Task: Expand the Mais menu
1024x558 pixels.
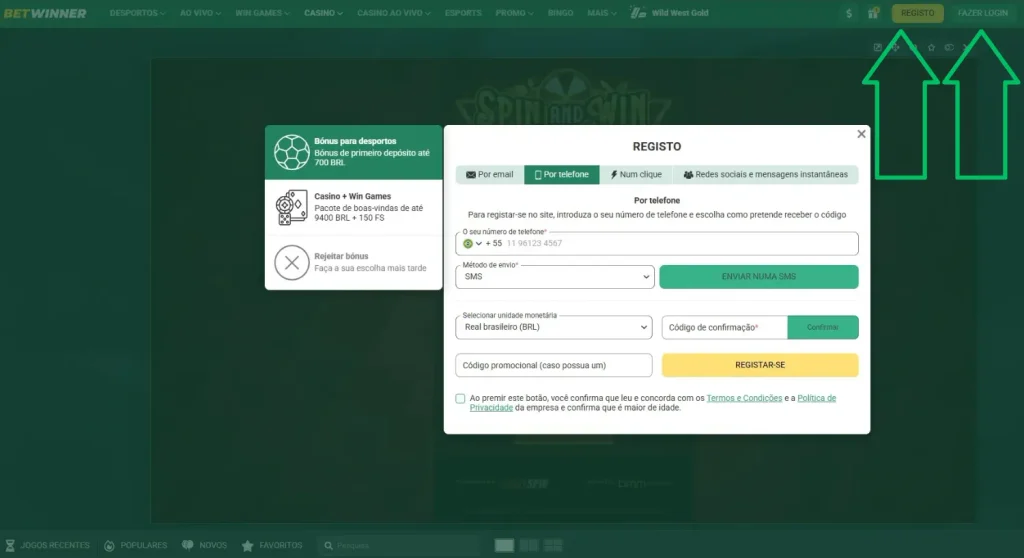Action: [x=601, y=13]
